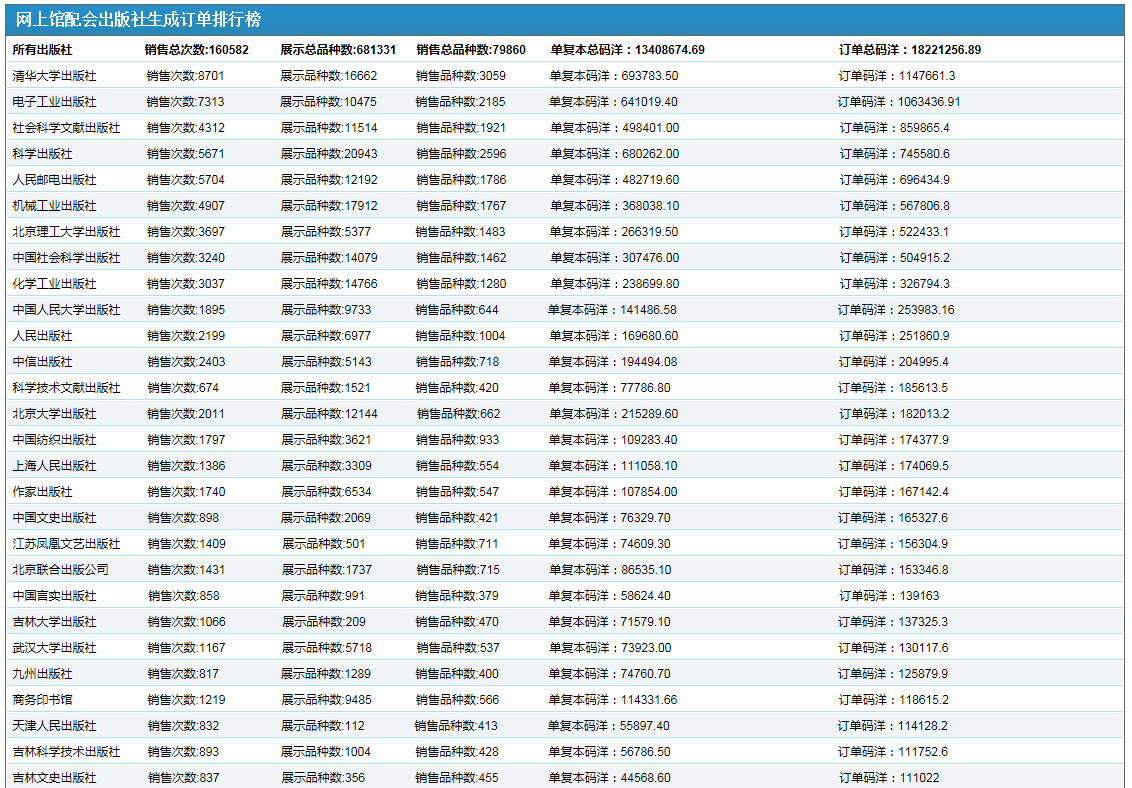Open the 北京理工大学出版社 entry
Viewport: 1132px width, 788px height.
pyautogui.click(x=66, y=232)
